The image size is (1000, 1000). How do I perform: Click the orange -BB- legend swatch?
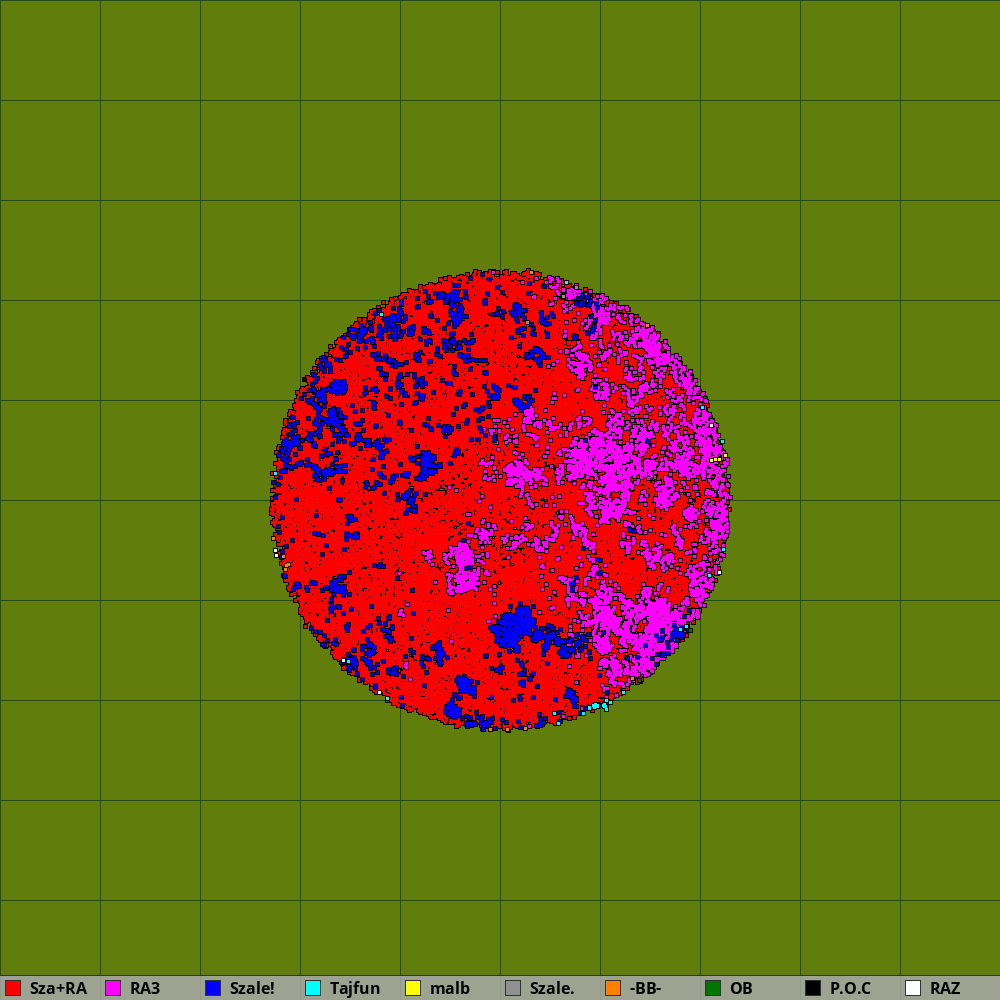click(613, 988)
